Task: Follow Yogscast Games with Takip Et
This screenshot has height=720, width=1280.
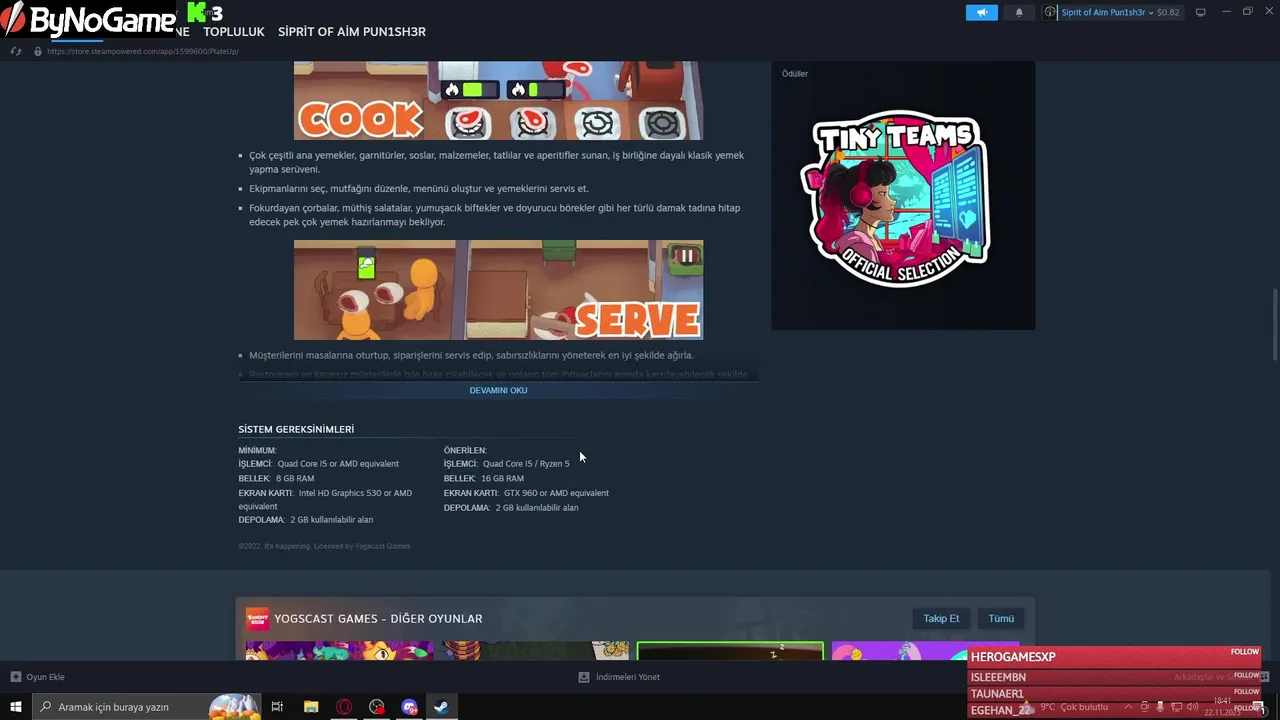Action: tap(941, 618)
